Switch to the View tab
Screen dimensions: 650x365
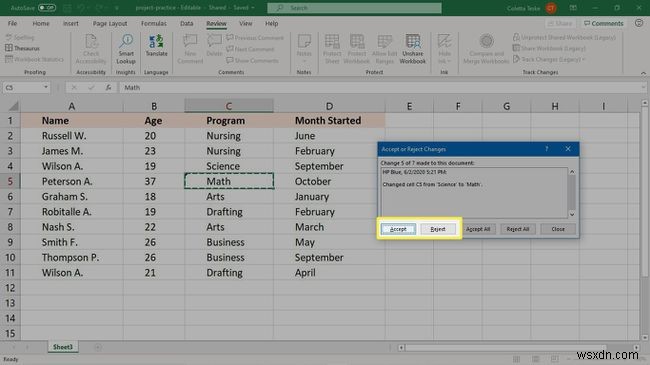[245, 24]
